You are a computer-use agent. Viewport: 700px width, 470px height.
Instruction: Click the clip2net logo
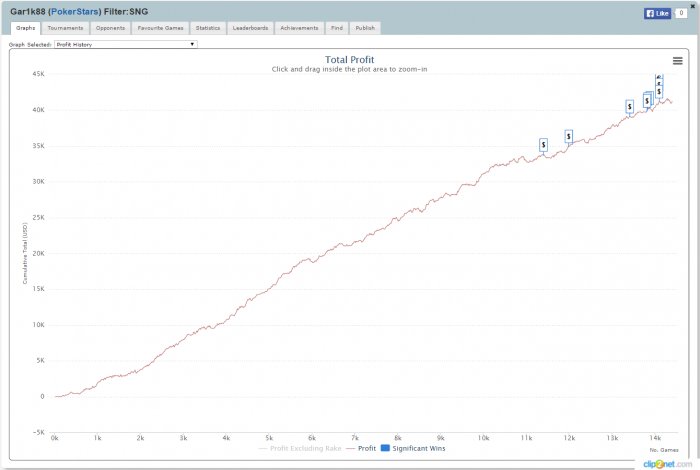668,464
